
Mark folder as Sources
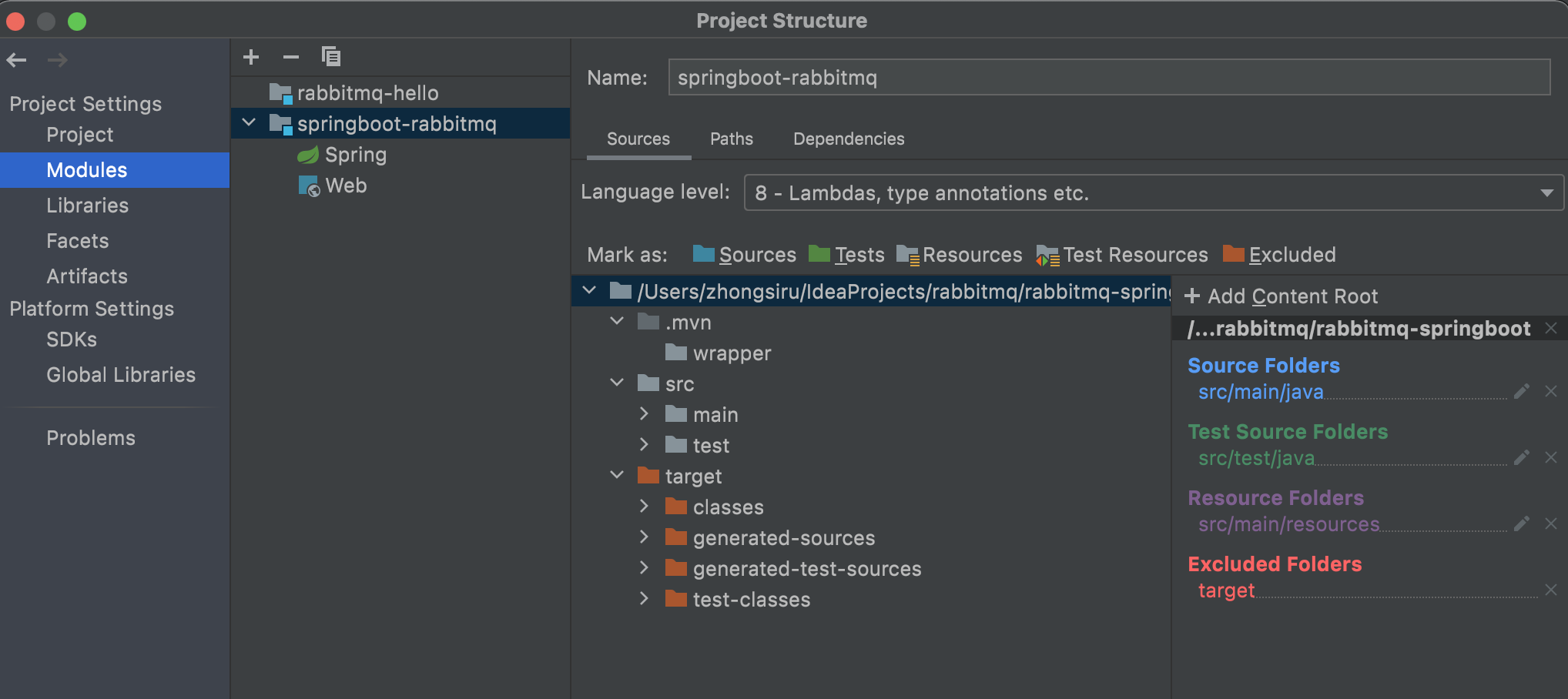pos(744,255)
